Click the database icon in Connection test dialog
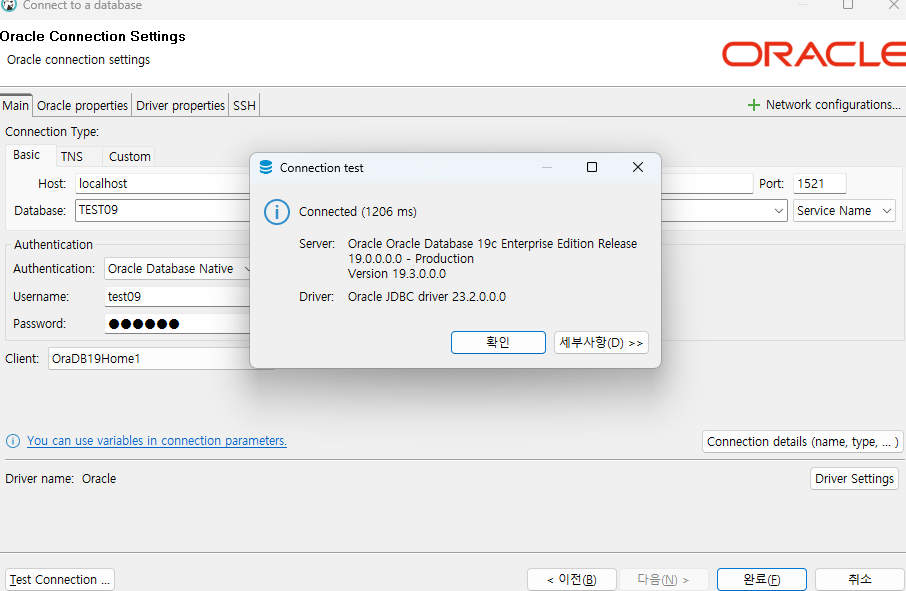 266,168
